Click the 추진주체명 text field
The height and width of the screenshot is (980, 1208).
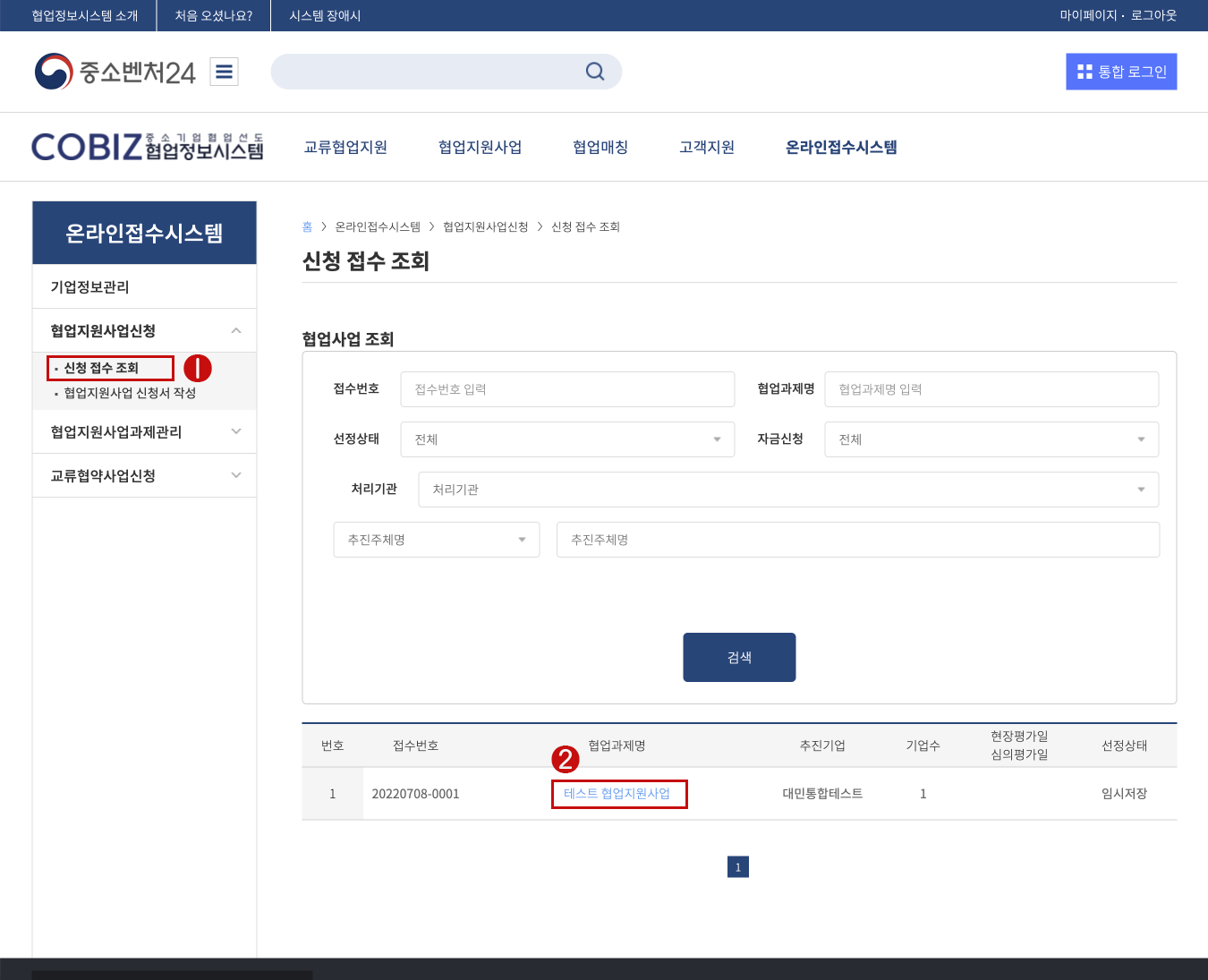point(858,540)
